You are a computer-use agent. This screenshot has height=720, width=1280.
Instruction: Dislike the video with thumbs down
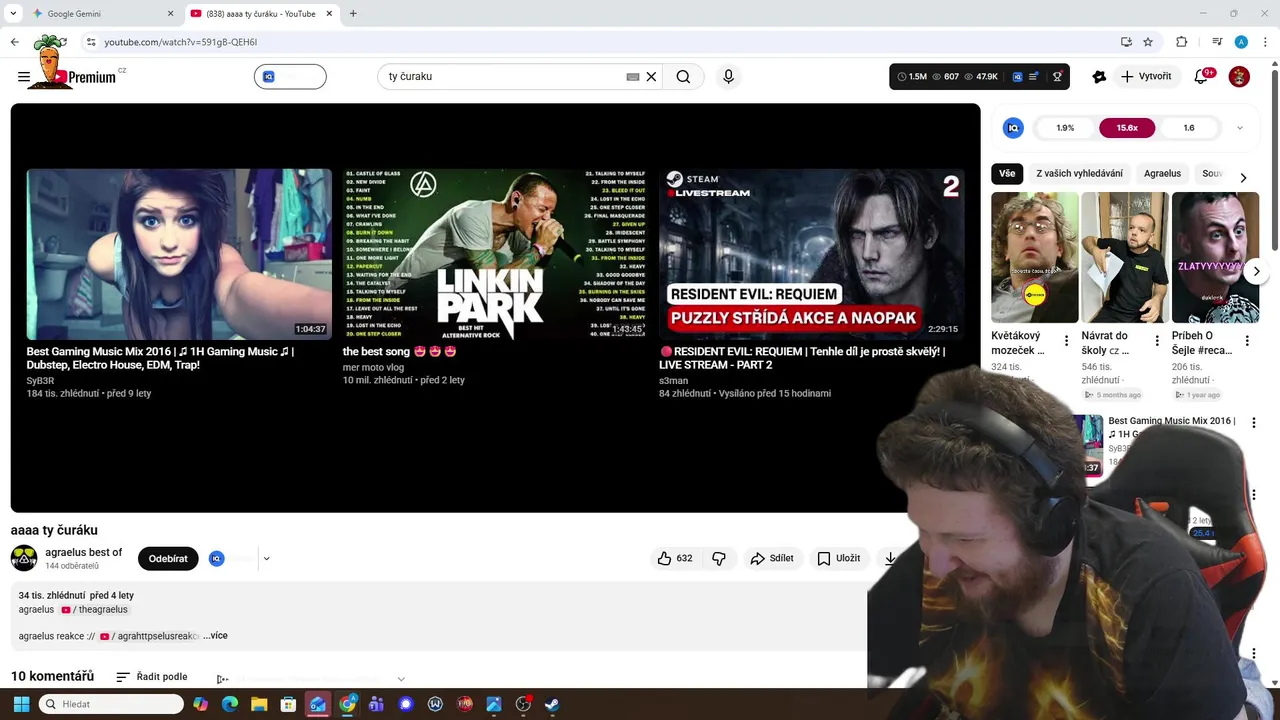pyautogui.click(x=718, y=558)
